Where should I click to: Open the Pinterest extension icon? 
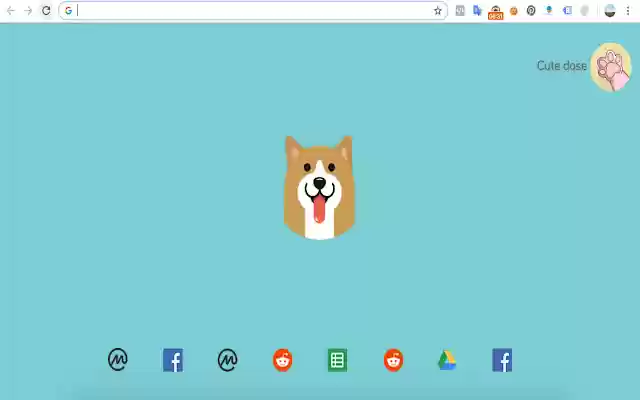[x=531, y=11]
